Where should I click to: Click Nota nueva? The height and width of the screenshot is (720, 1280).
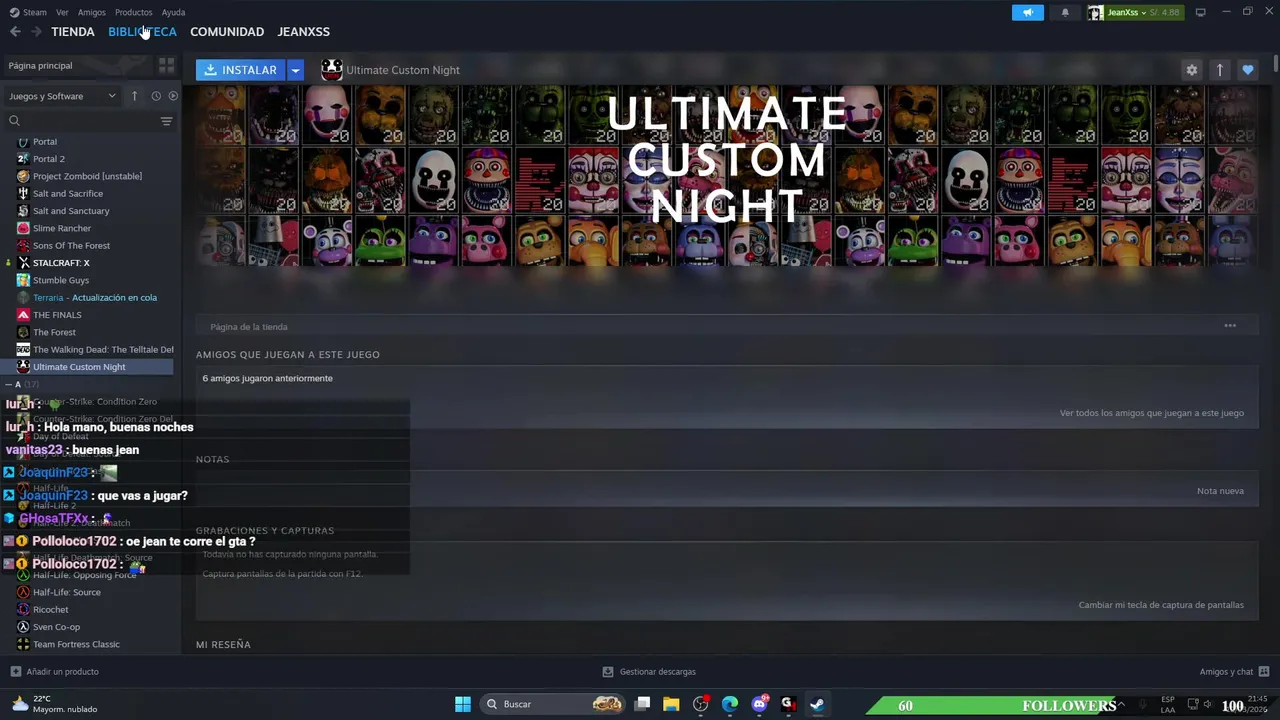pyautogui.click(x=1220, y=491)
